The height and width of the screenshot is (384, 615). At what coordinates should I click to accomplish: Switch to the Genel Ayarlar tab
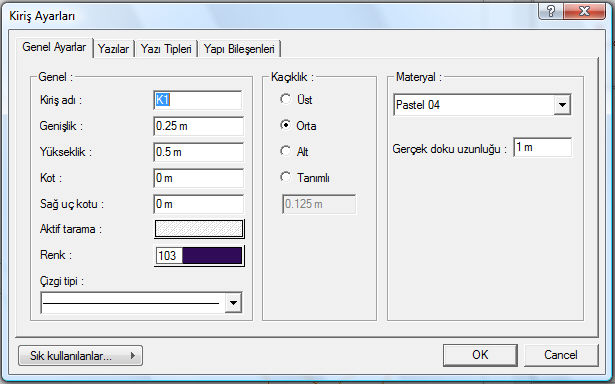click(x=55, y=48)
